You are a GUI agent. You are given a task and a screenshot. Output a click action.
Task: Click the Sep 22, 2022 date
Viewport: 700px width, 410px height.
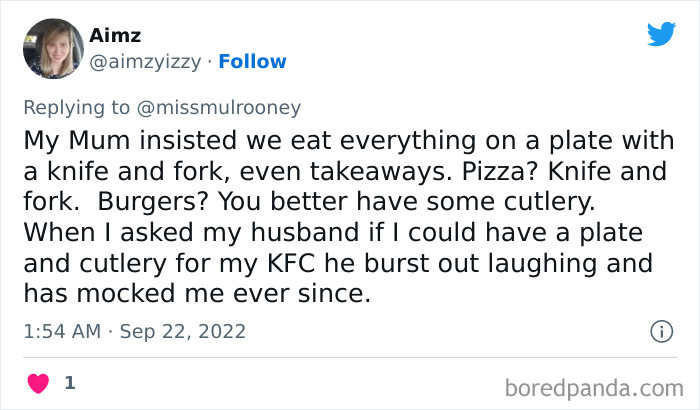coord(182,331)
